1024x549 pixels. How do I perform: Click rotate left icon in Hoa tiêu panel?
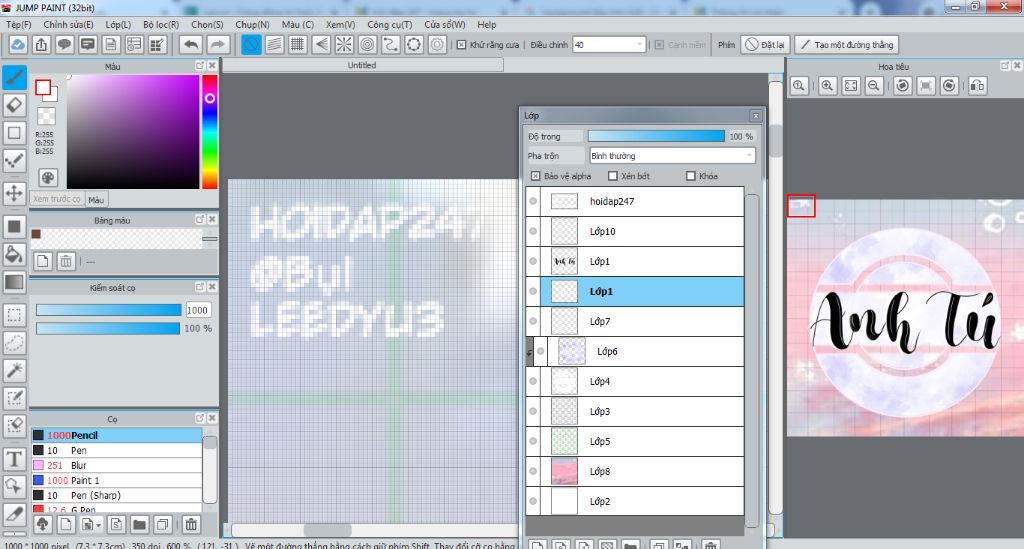click(903, 86)
